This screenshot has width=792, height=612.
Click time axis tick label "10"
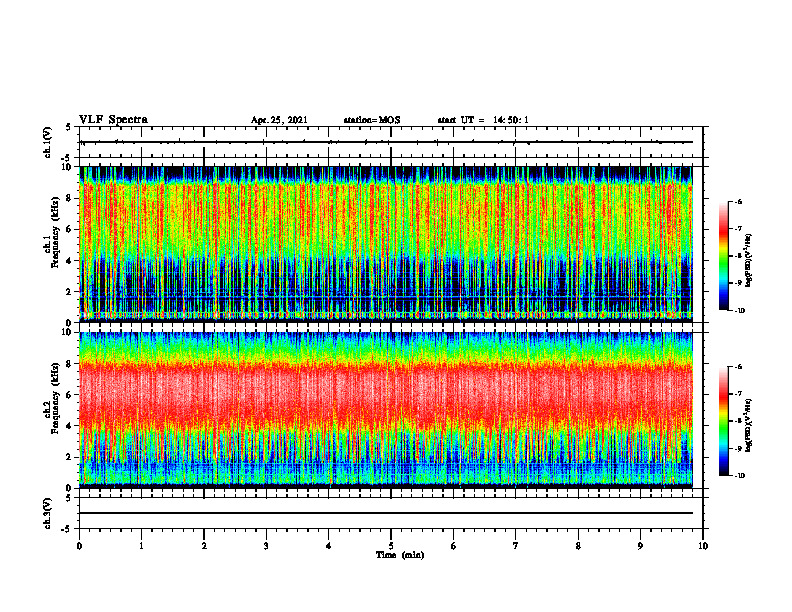[703, 546]
